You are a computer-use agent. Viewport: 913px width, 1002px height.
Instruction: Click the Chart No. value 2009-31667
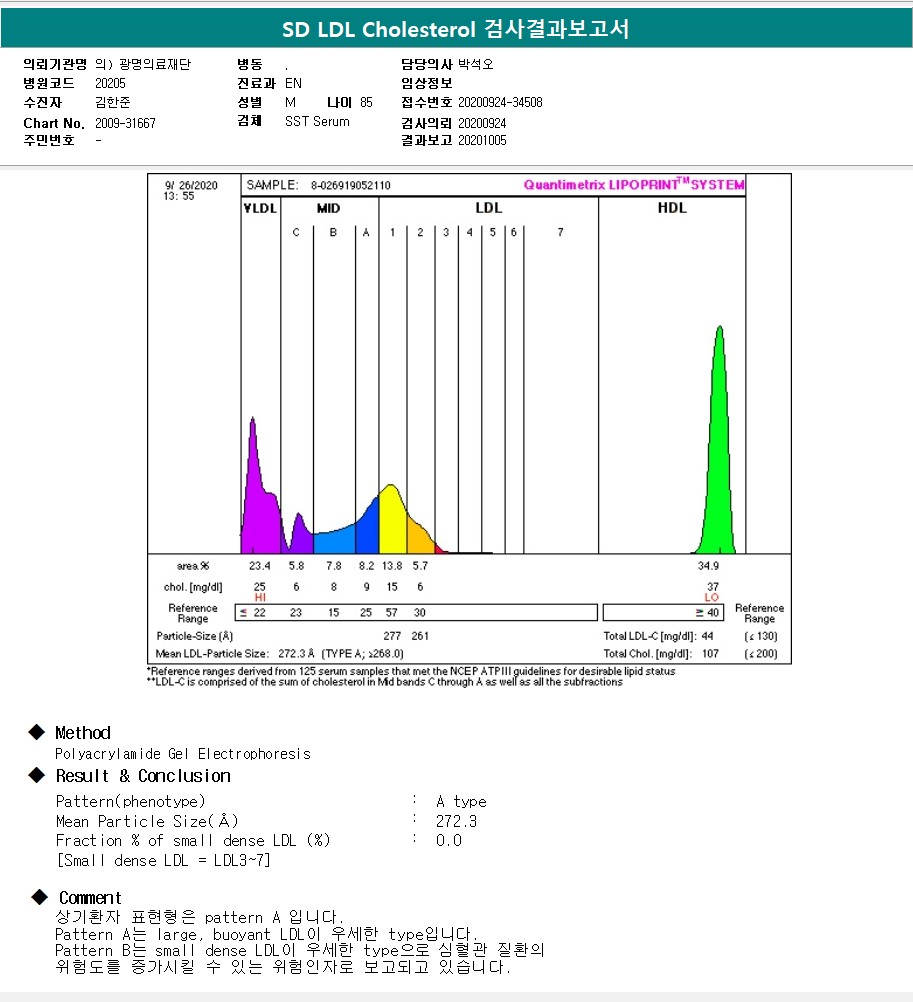point(125,123)
